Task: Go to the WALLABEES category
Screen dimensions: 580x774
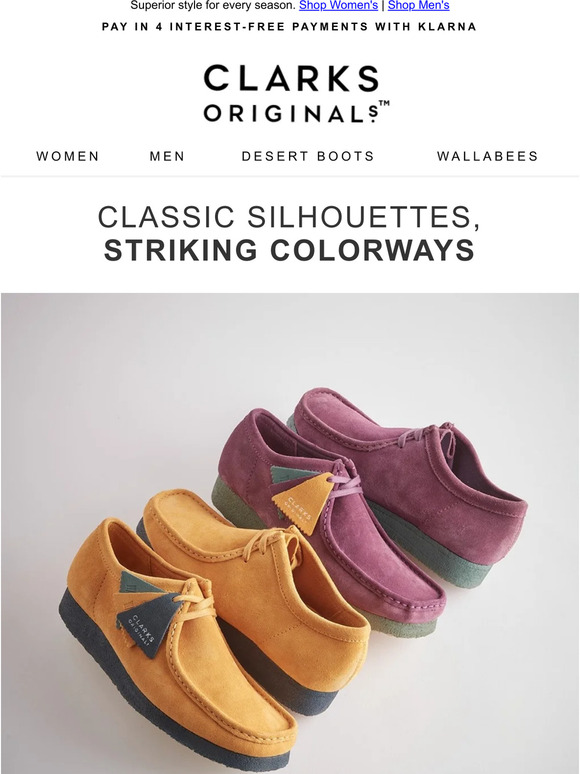Action: tap(487, 156)
